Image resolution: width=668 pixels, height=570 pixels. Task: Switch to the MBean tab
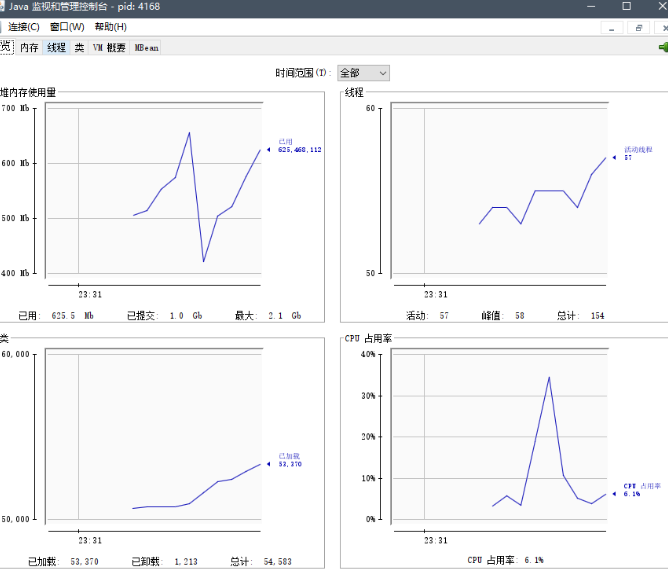146,47
